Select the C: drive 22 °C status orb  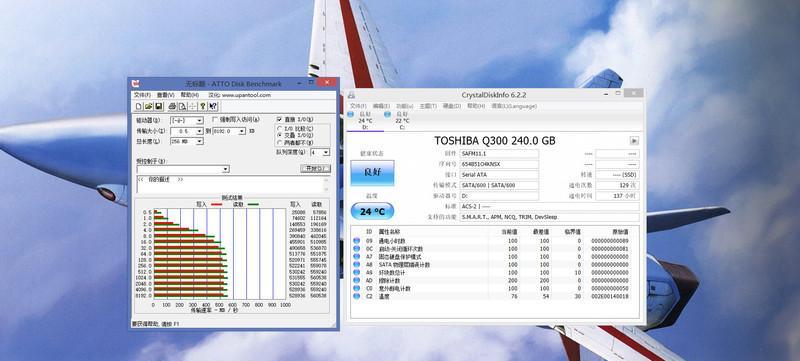pyautogui.click(x=387, y=115)
